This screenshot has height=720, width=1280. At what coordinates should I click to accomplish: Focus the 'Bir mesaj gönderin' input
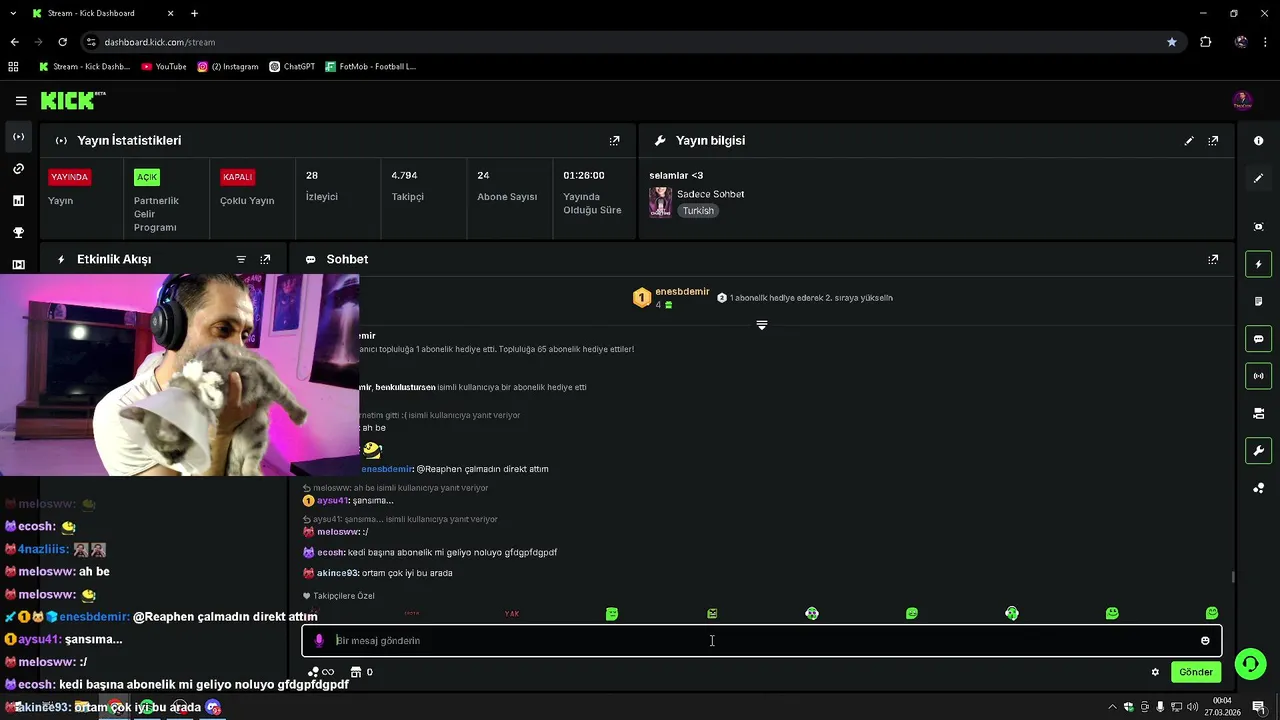(762, 641)
